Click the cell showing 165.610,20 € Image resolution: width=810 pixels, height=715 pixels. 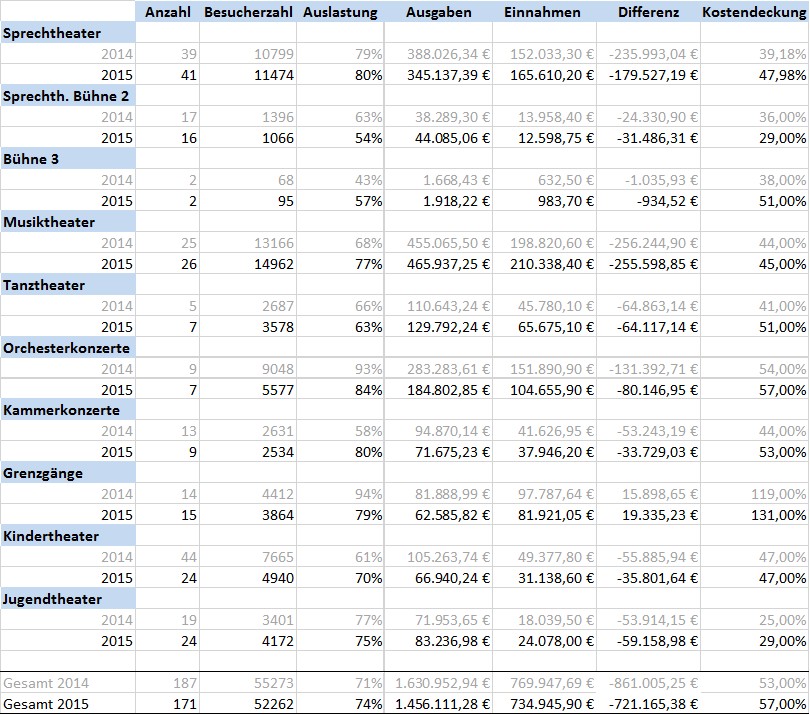click(544, 75)
